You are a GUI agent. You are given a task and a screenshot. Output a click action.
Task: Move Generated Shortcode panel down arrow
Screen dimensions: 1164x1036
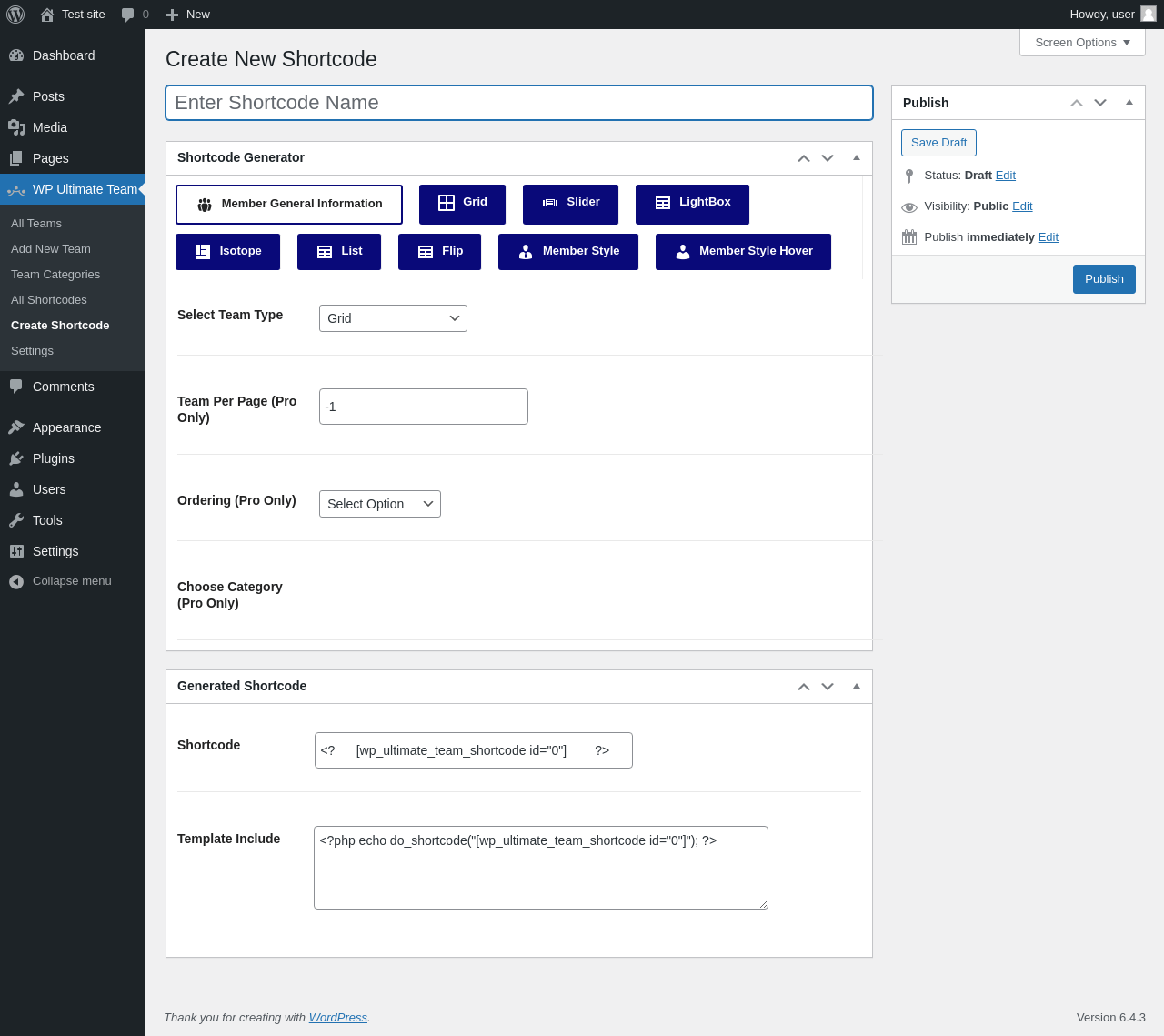pyautogui.click(x=828, y=687)
